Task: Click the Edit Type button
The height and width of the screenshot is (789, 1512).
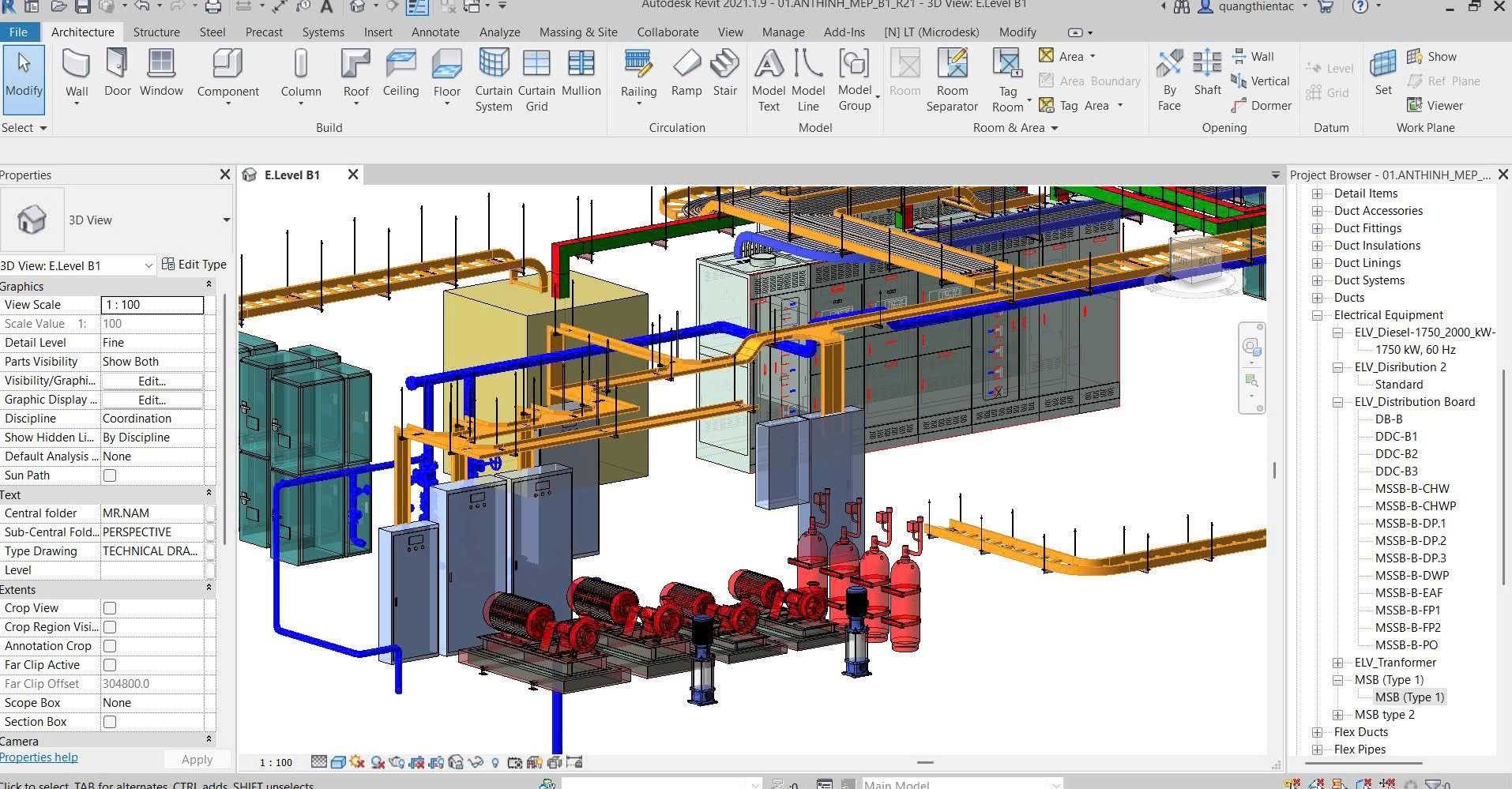Action: [194, 265]
